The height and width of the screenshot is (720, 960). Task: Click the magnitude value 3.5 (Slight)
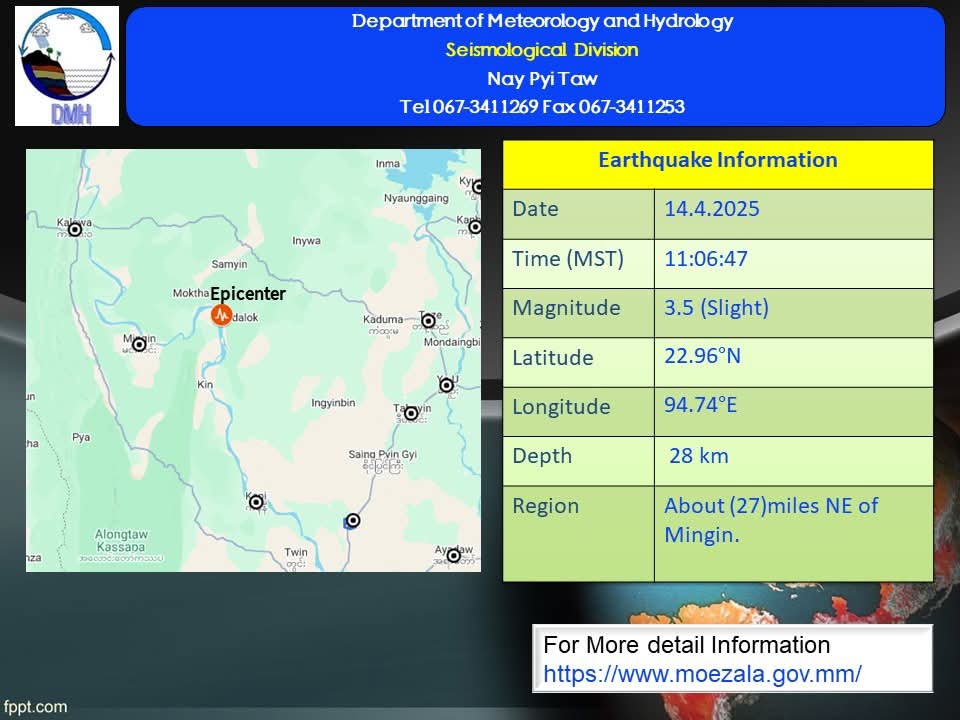pos(716,307)
